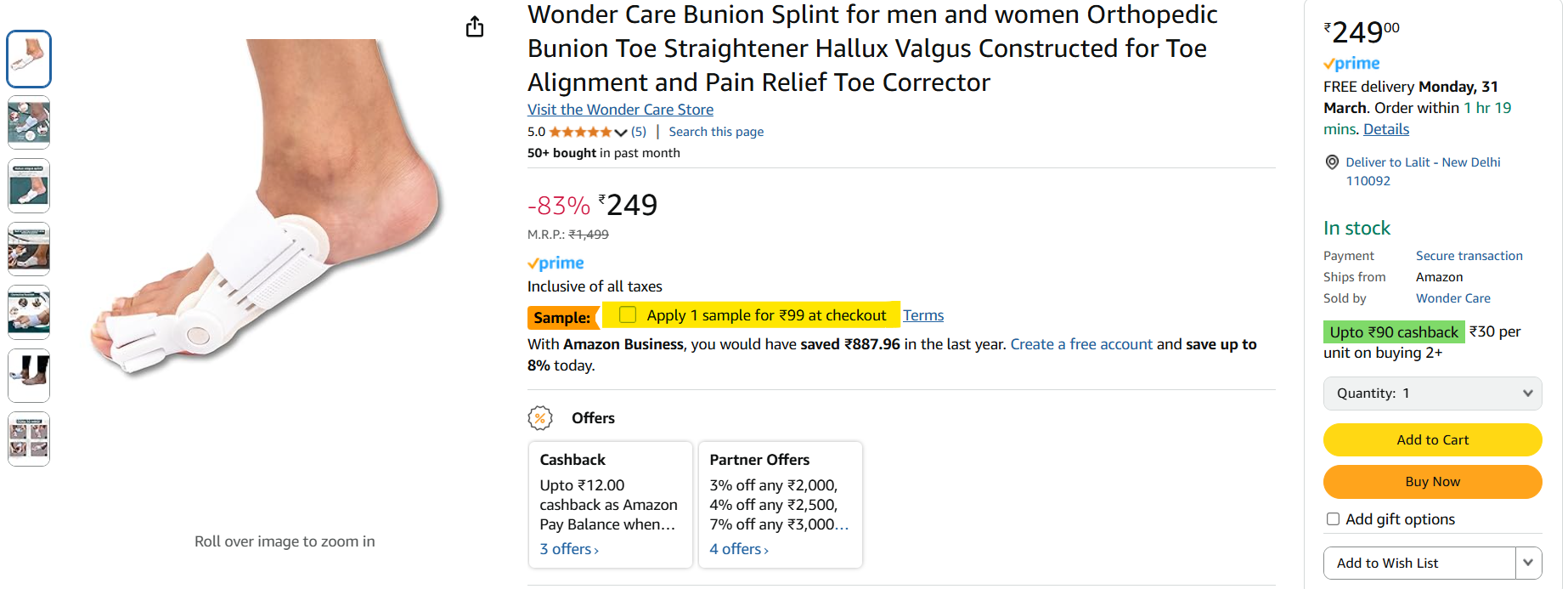This screenshot has height=589, width=1568.
Task: Click the five-star rating icons
Action: [580, 132]
